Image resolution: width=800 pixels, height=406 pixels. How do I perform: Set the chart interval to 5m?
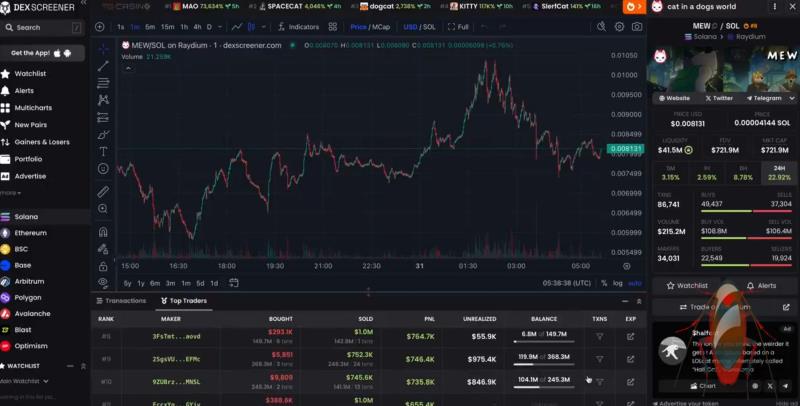150,27
